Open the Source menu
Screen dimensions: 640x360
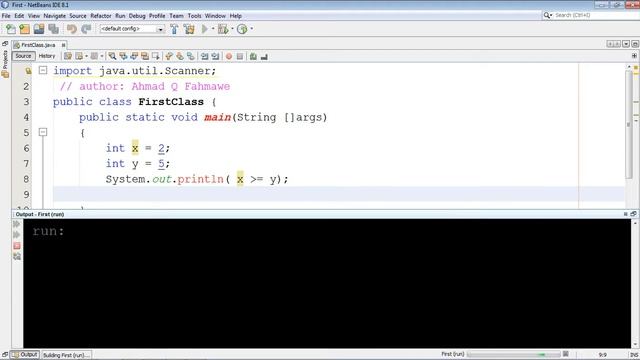click(x=78, y=16)
